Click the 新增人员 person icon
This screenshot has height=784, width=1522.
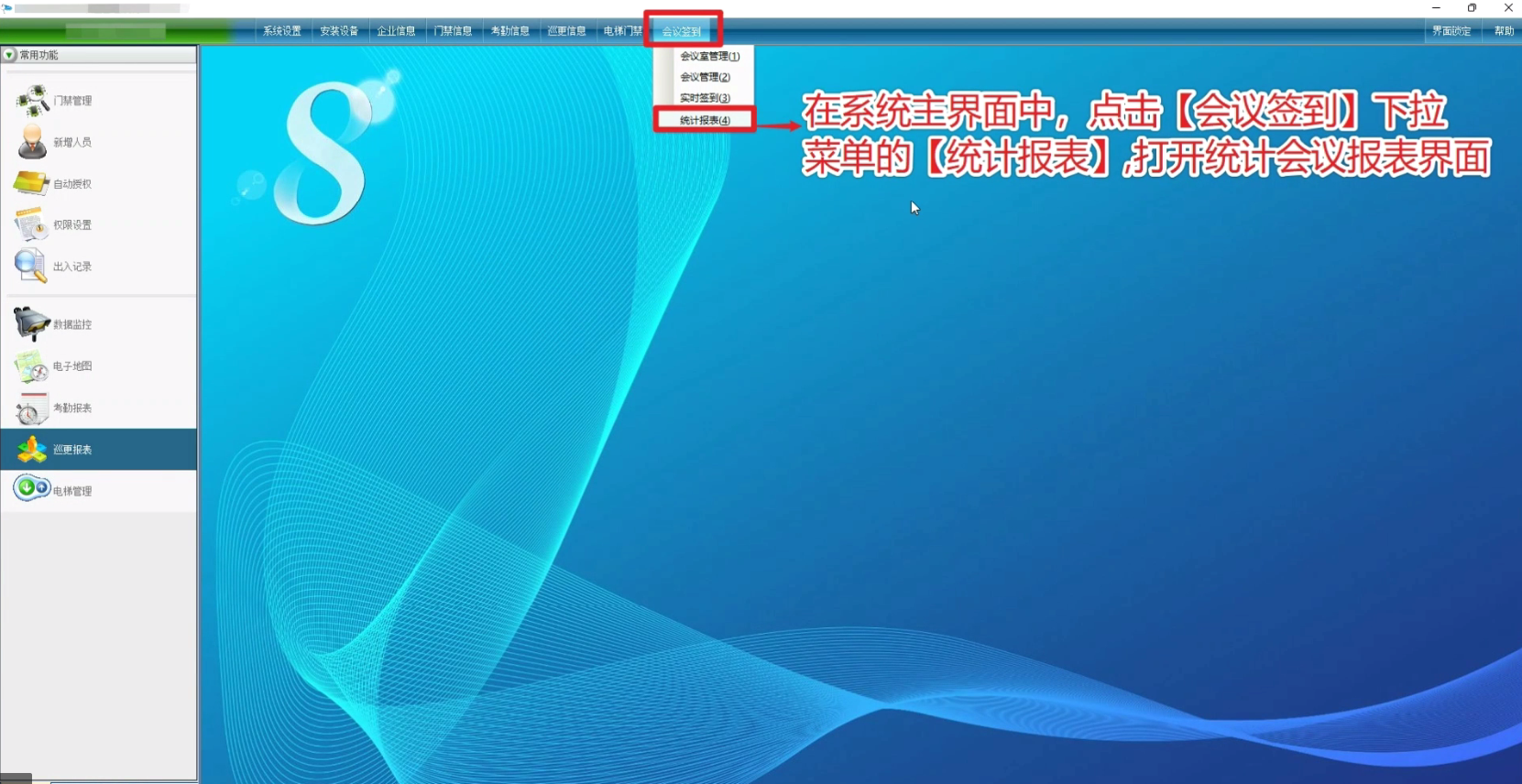[32, 142]
